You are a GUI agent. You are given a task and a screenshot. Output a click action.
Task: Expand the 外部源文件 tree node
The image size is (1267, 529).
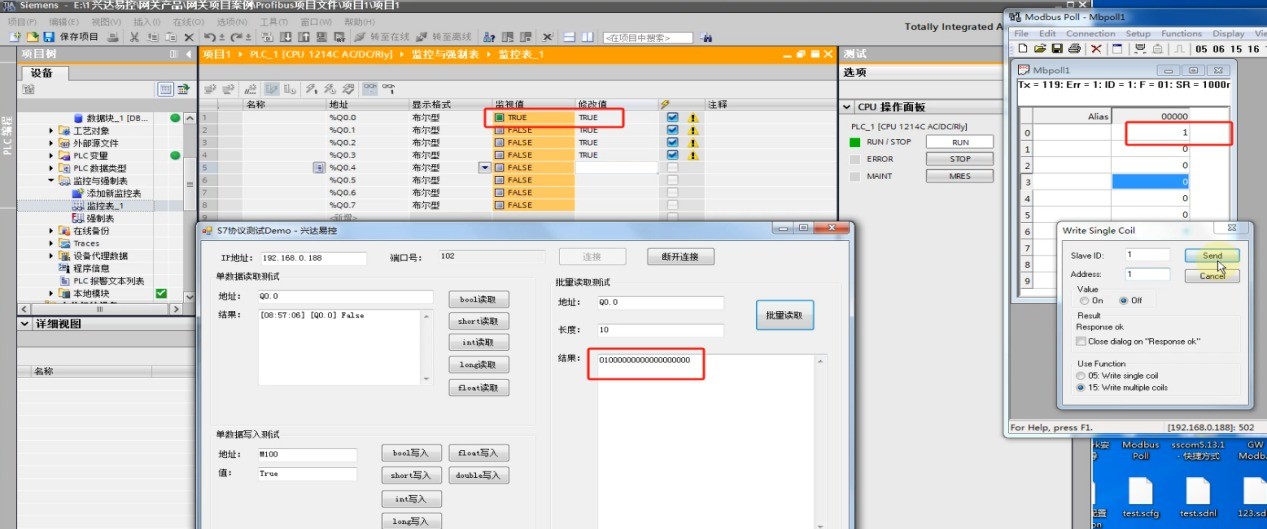point(52,143)
